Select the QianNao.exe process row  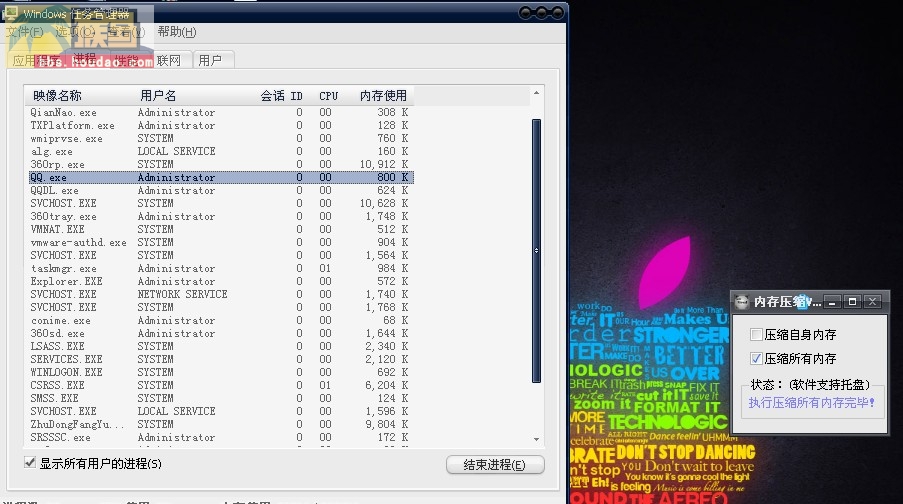(x=221, y=112)
